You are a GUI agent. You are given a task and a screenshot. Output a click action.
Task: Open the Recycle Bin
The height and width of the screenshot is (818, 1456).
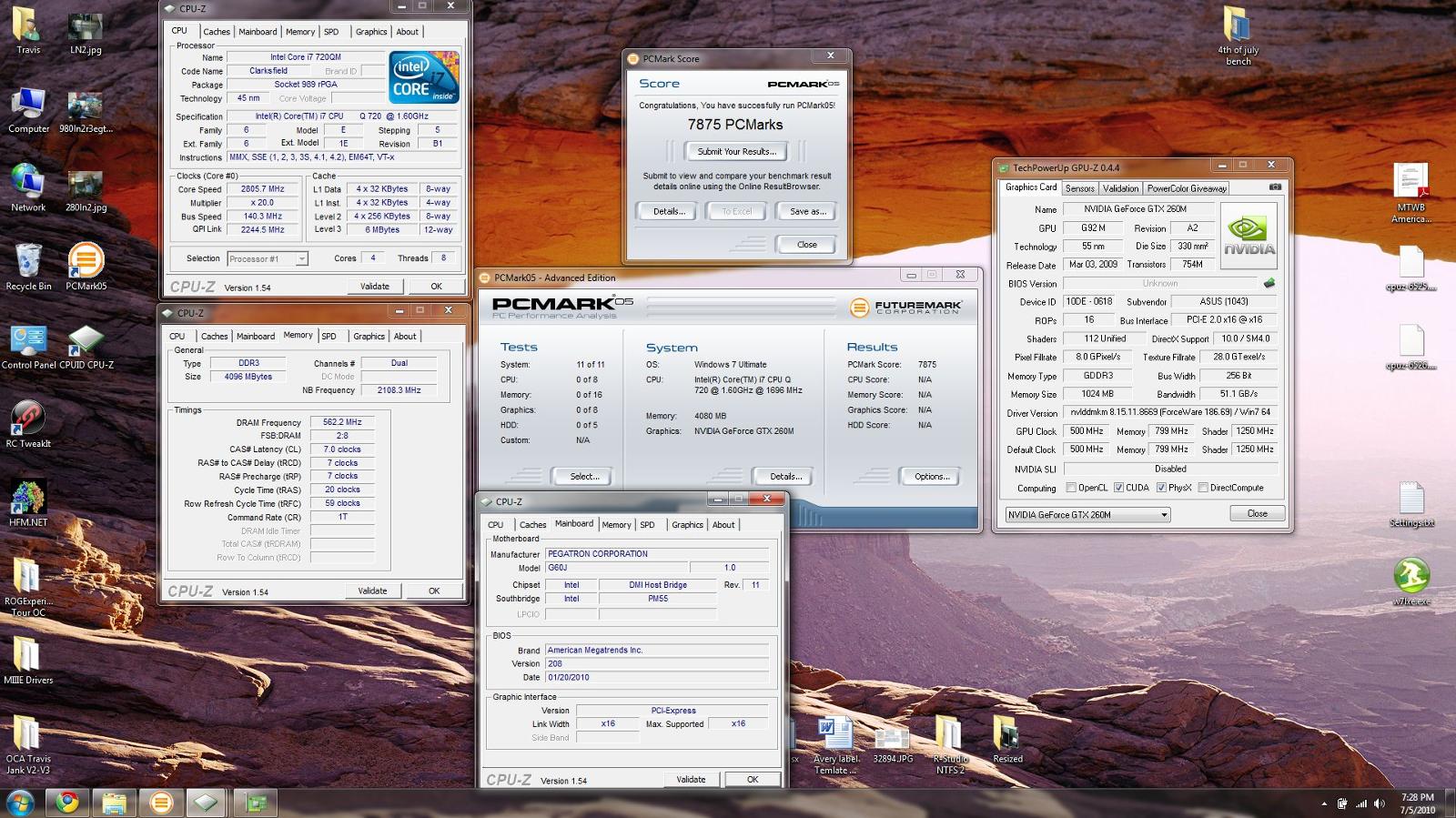click(x=28, y=267)
